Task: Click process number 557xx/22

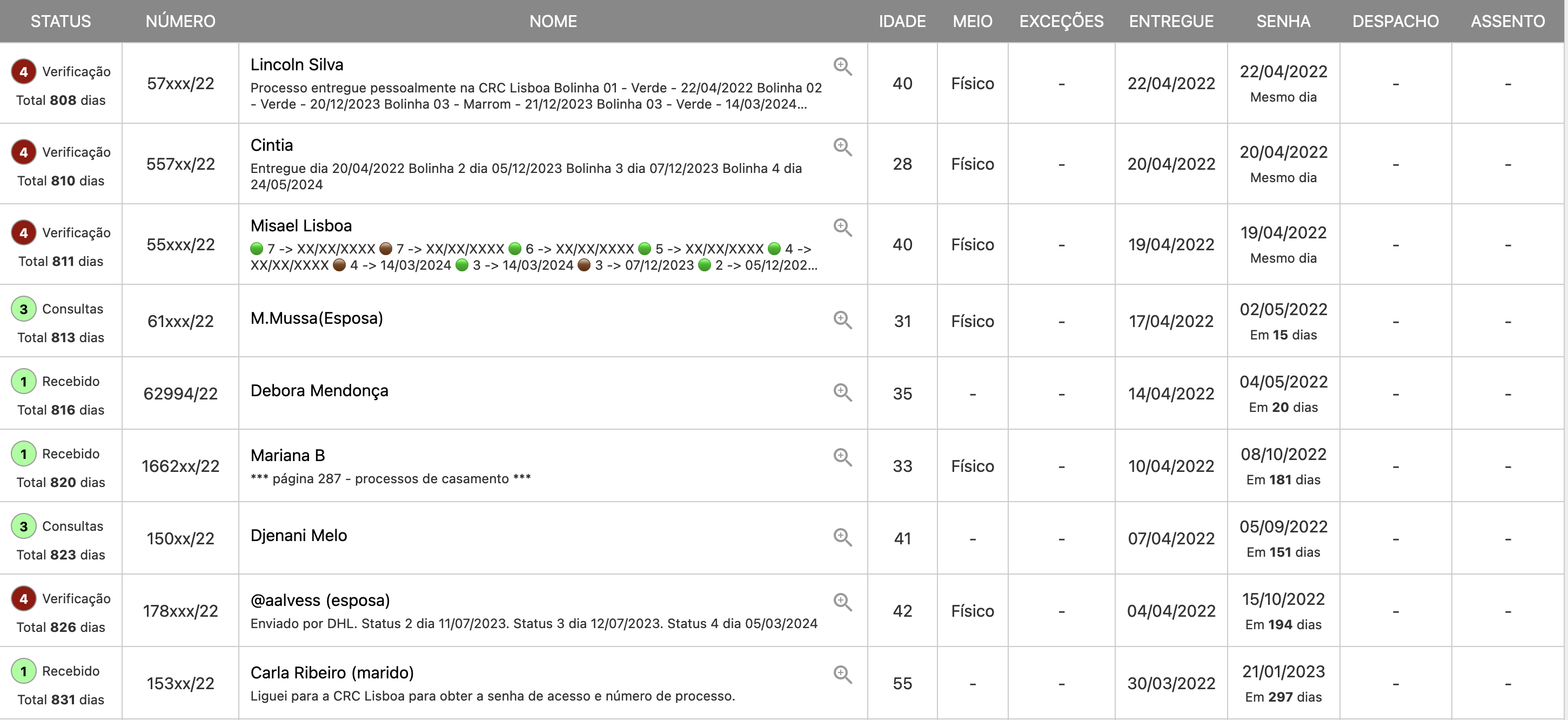Action: pos(180,164)
